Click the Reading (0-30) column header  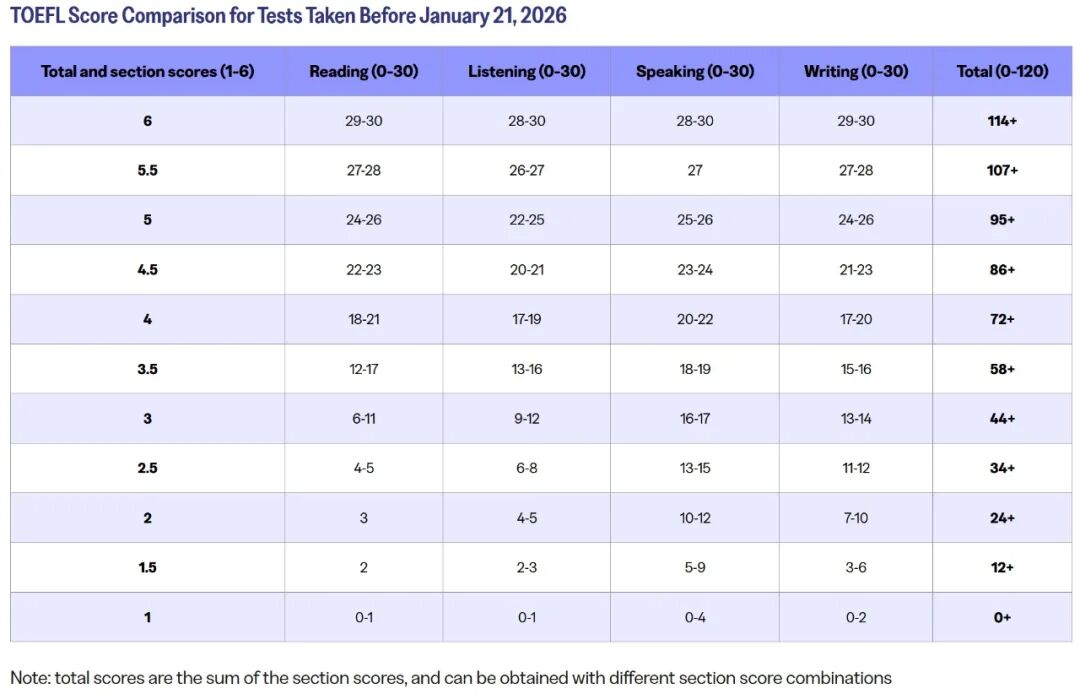(364, 71)
